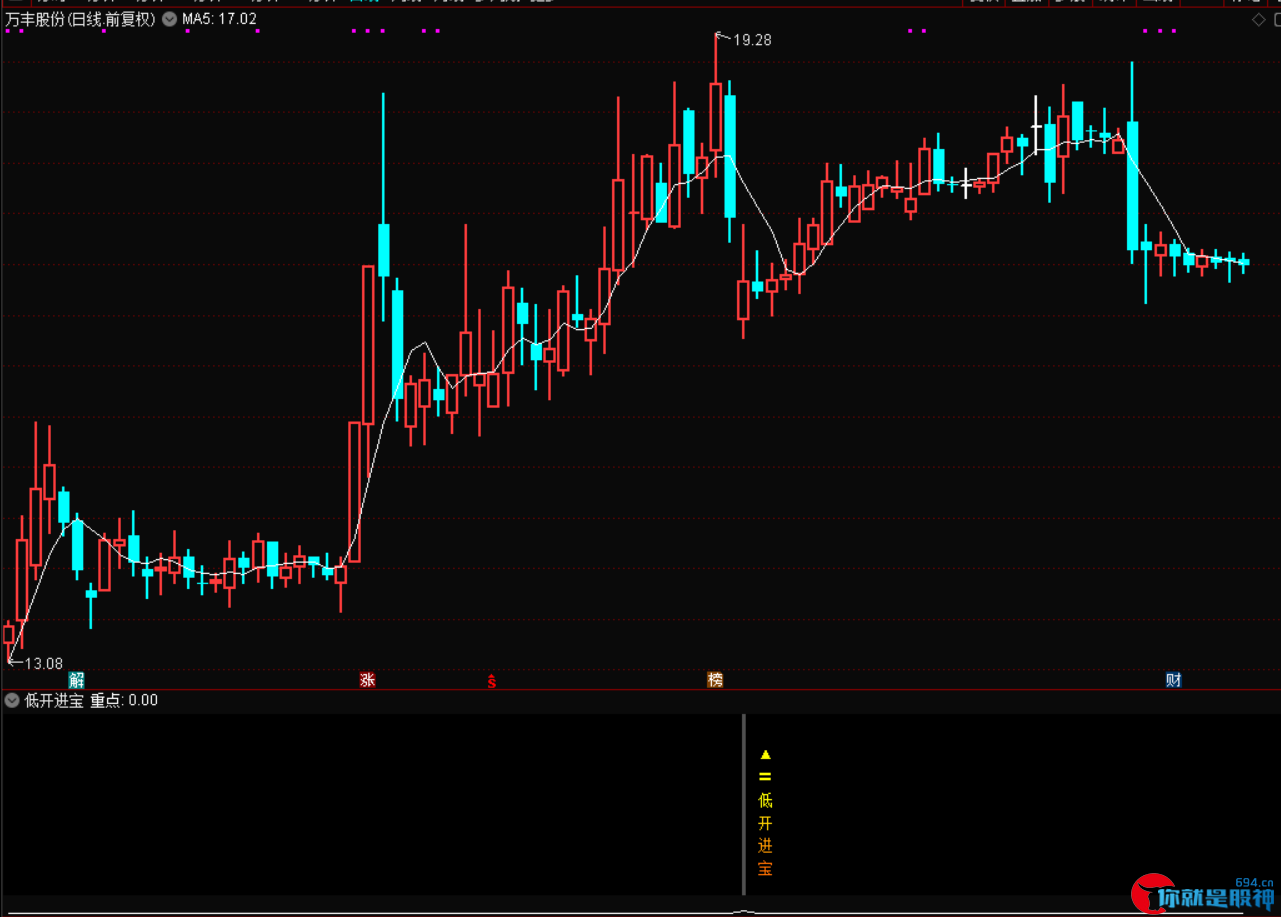This screenshot has height=917, width=1281.
Task: Open the 涨 event marker below the chart
Action: (x=367, y=680)
